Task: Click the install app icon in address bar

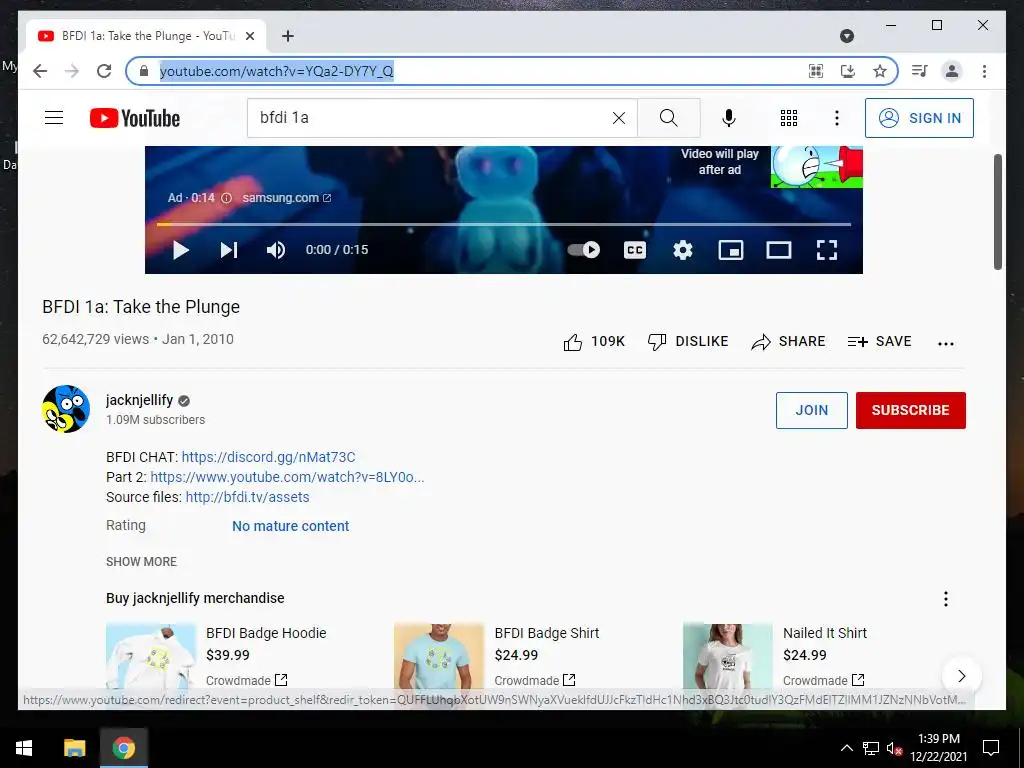Action: [x=848, y=71]
